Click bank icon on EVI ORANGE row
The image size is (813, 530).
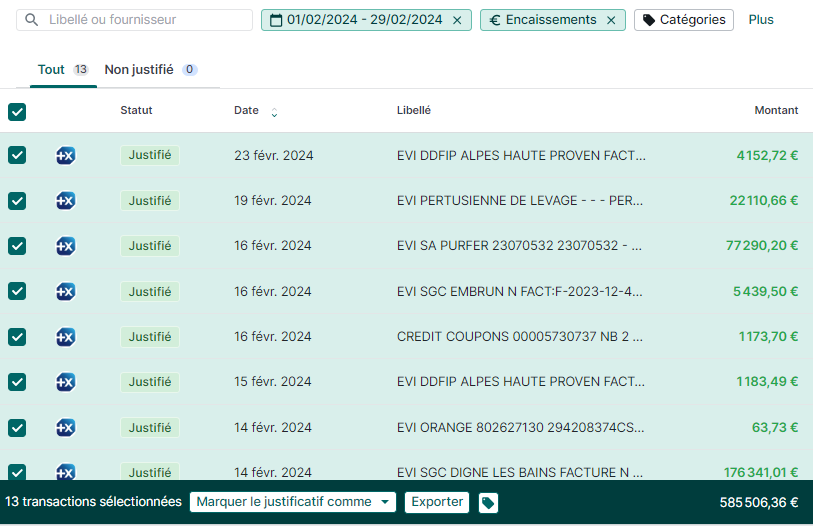pos(65,428)
